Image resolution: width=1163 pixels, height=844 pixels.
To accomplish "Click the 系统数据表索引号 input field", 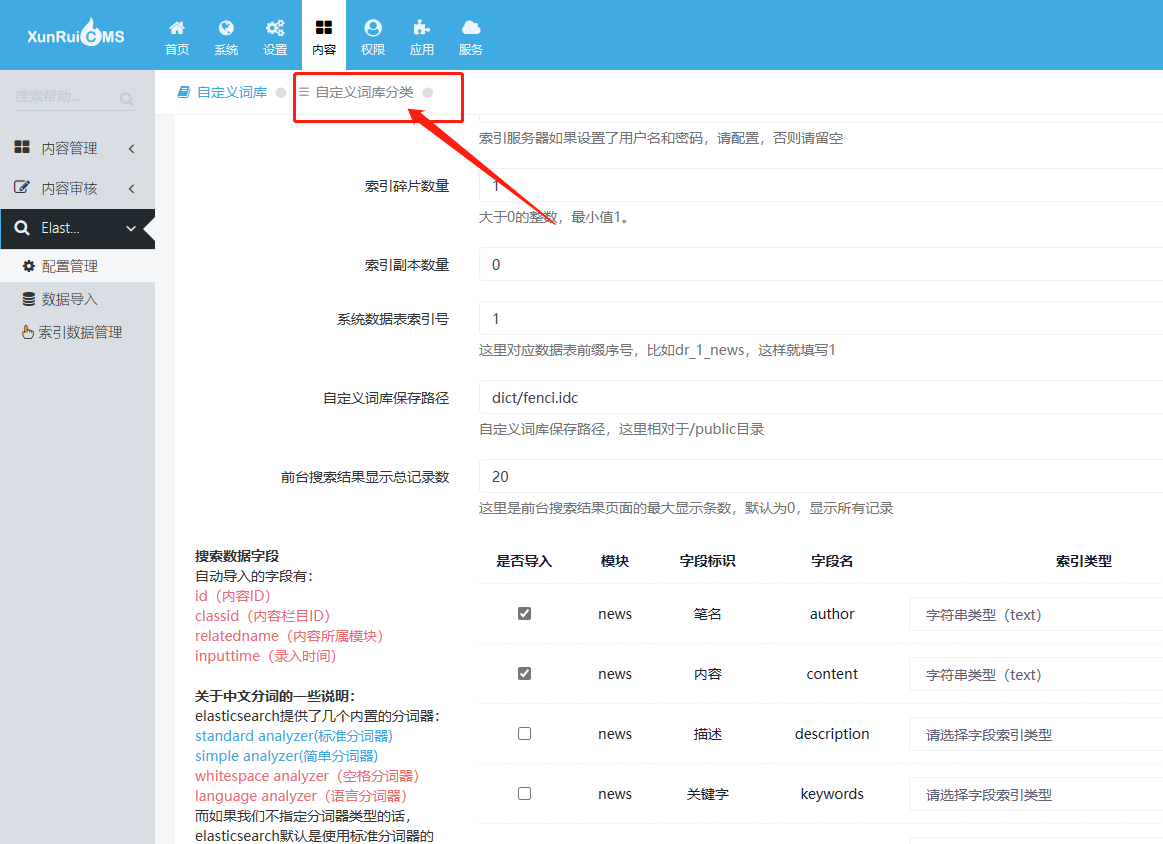I will (820, 319).
